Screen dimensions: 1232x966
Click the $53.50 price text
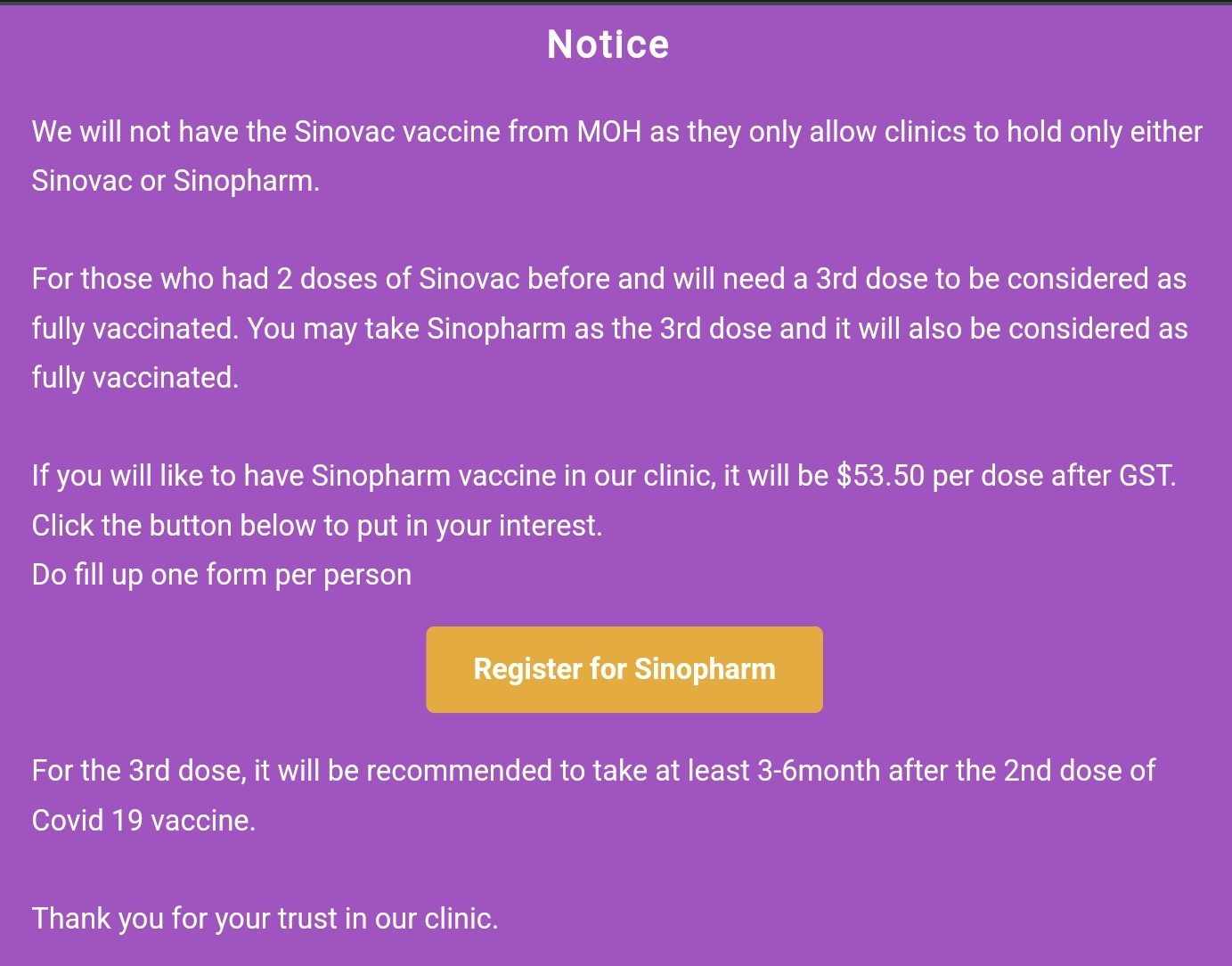(880, 476)
